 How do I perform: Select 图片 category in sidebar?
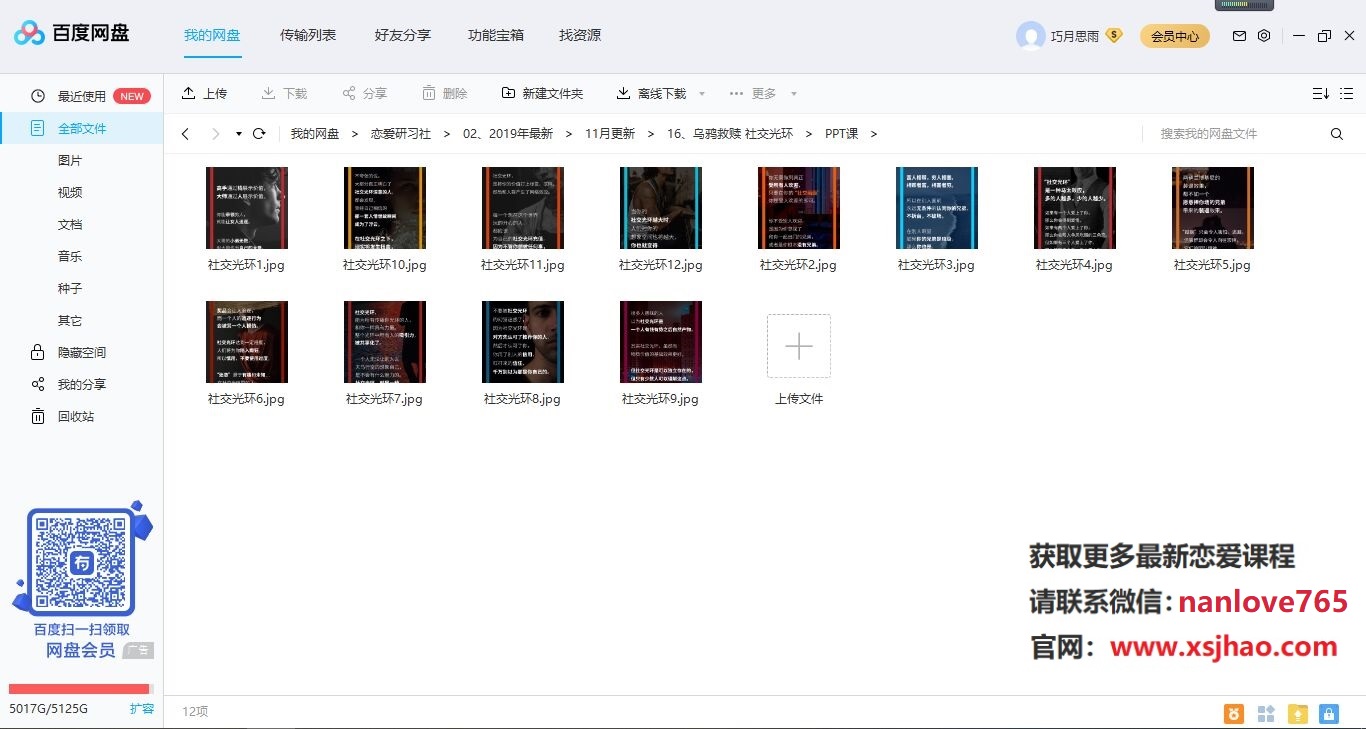pos(70,160)
